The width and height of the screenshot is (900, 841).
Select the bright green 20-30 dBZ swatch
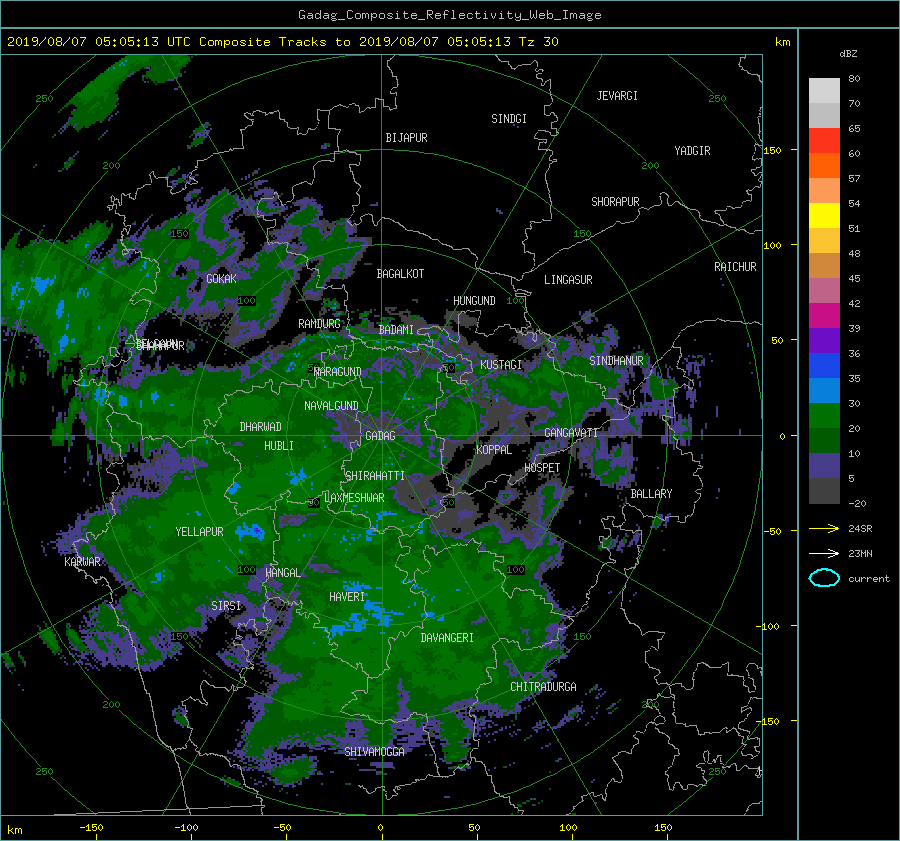coord(824,415)
